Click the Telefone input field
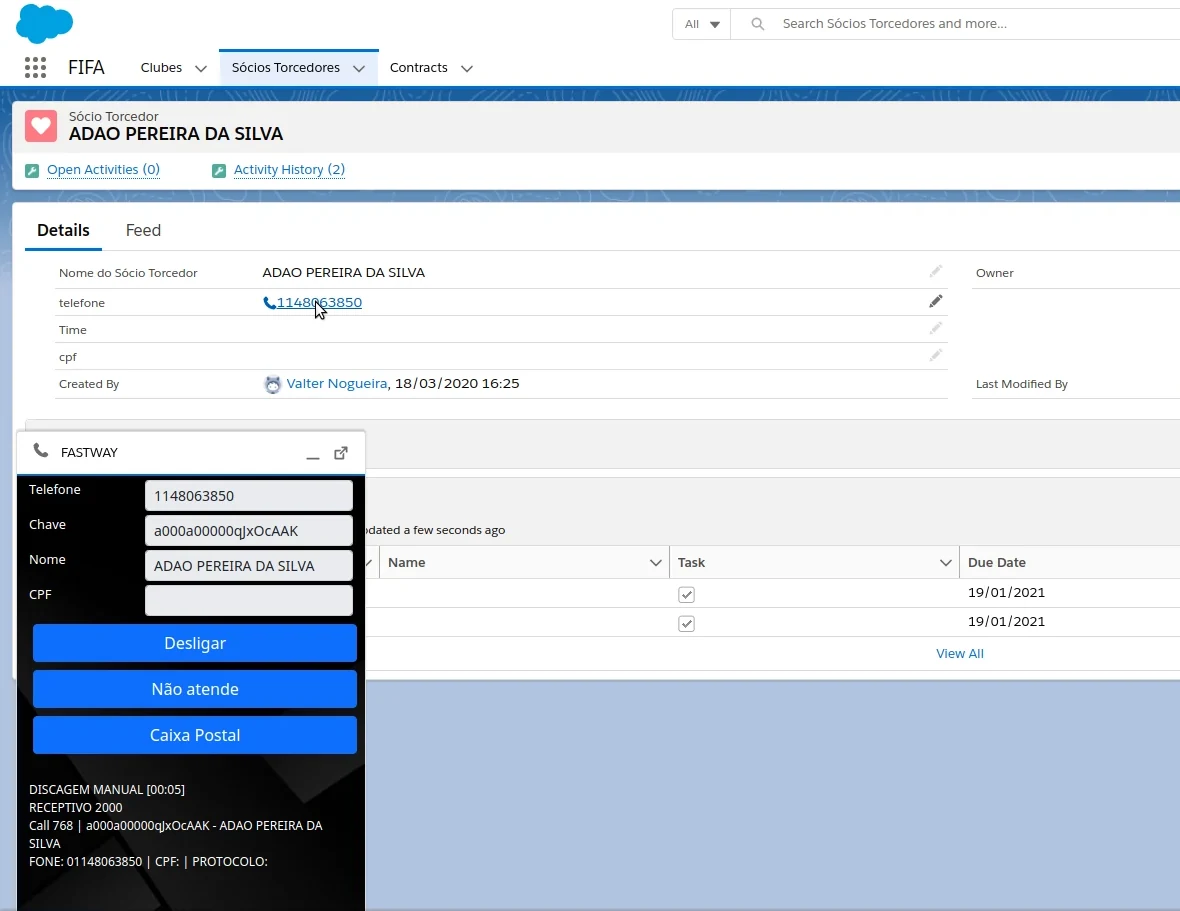 click(248, 496)
